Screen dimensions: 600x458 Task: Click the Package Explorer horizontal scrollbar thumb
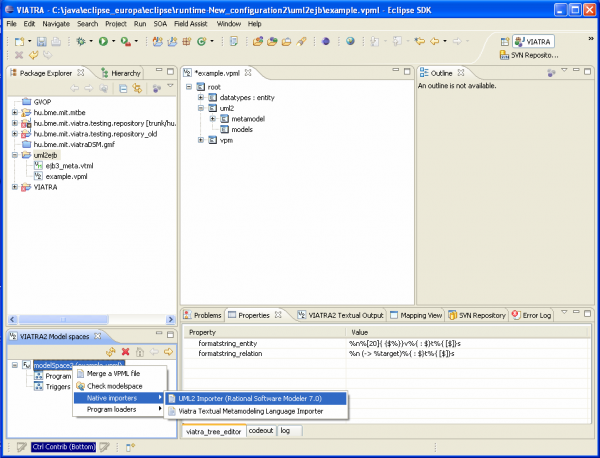(64, 319)
